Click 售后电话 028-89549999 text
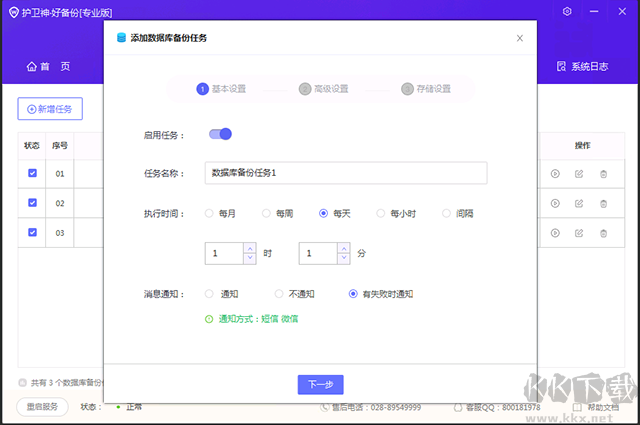The width and height of the screenshot is (640, 425). click(x=376, y=407)
